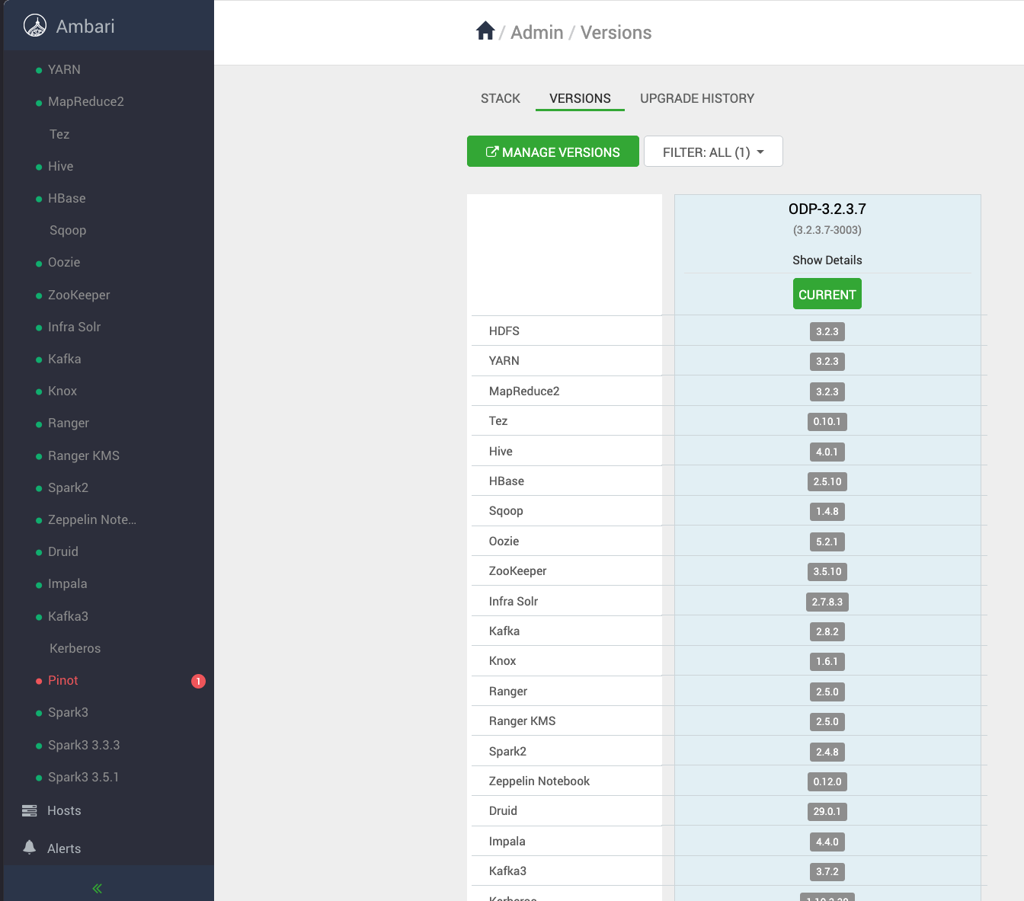Go to the home icon in breadcrumb
This screenshot has height=901, width=1024.
(485, 31)
